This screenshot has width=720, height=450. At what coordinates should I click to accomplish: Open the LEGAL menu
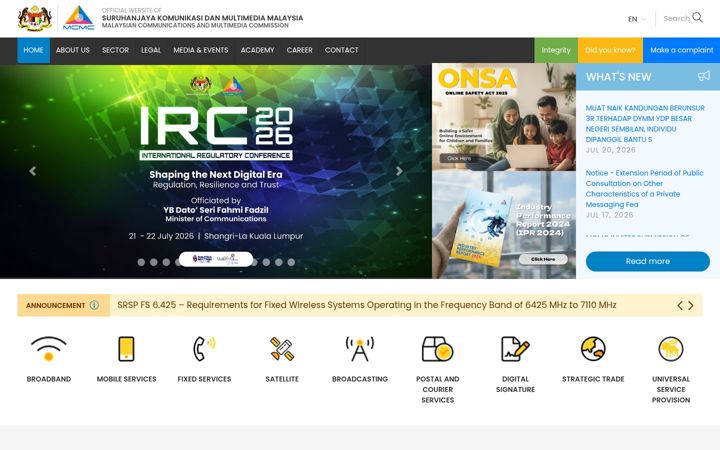(x=151, y=50)
